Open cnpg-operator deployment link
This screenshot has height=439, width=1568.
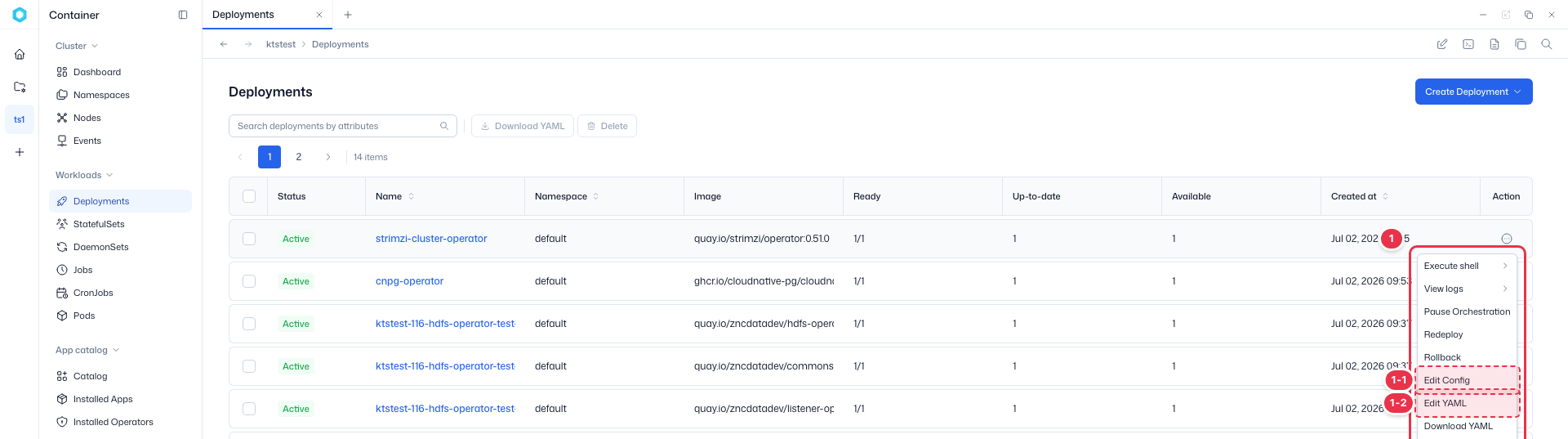point(409,281)
